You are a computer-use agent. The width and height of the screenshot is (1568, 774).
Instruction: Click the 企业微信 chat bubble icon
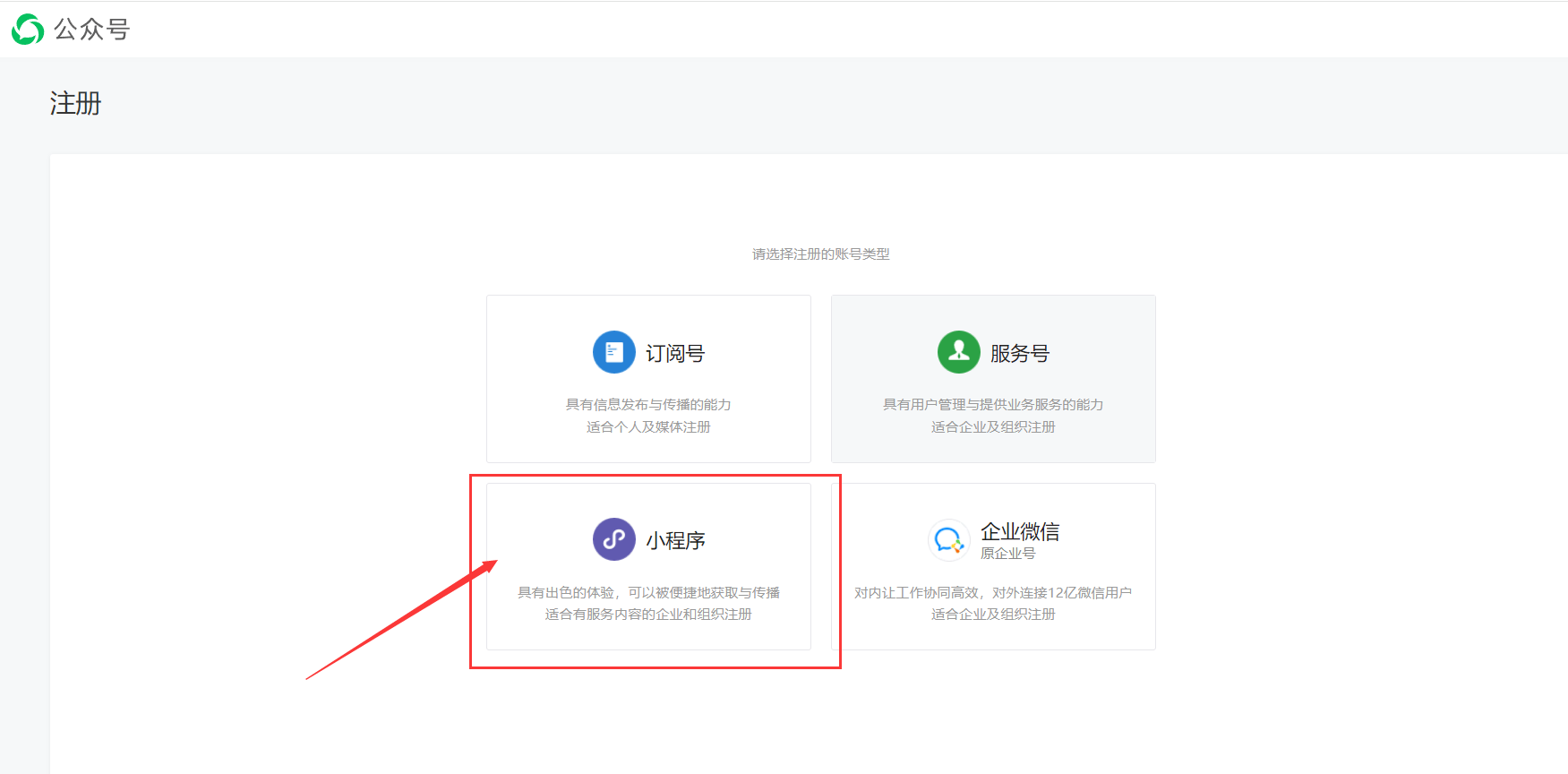[x=949, y=540]
